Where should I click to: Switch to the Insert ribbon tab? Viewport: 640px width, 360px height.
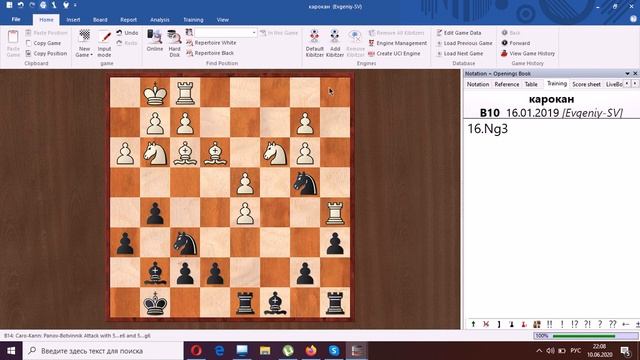click(73, 20)
